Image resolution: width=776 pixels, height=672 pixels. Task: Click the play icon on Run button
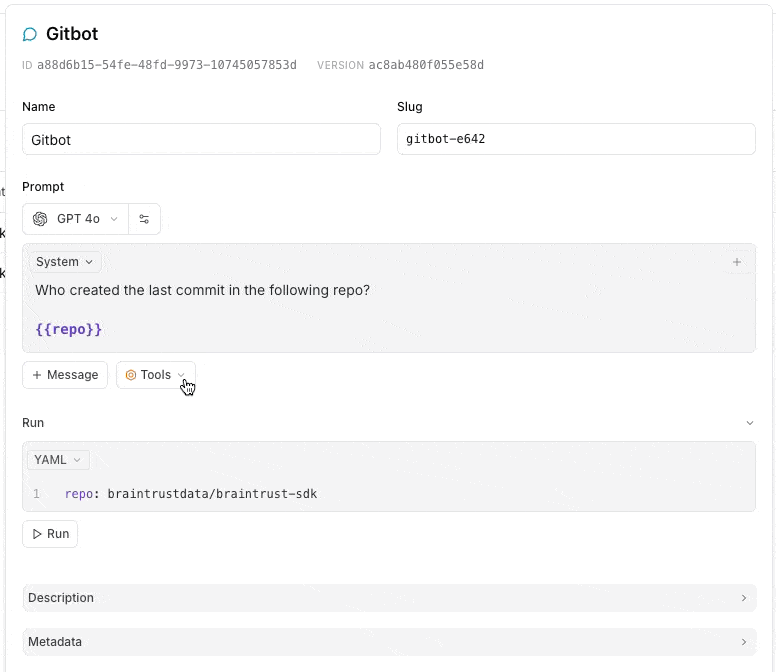point(38,534)
